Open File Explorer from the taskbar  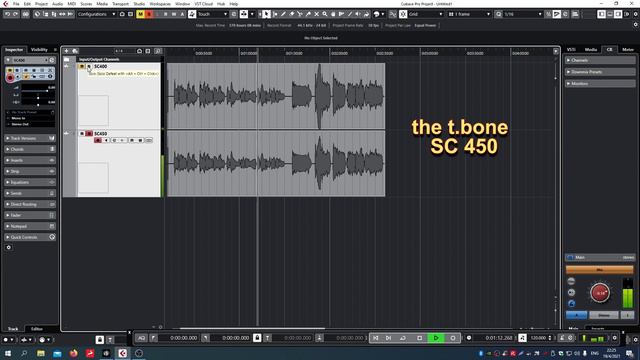click(x=41, y=353)
